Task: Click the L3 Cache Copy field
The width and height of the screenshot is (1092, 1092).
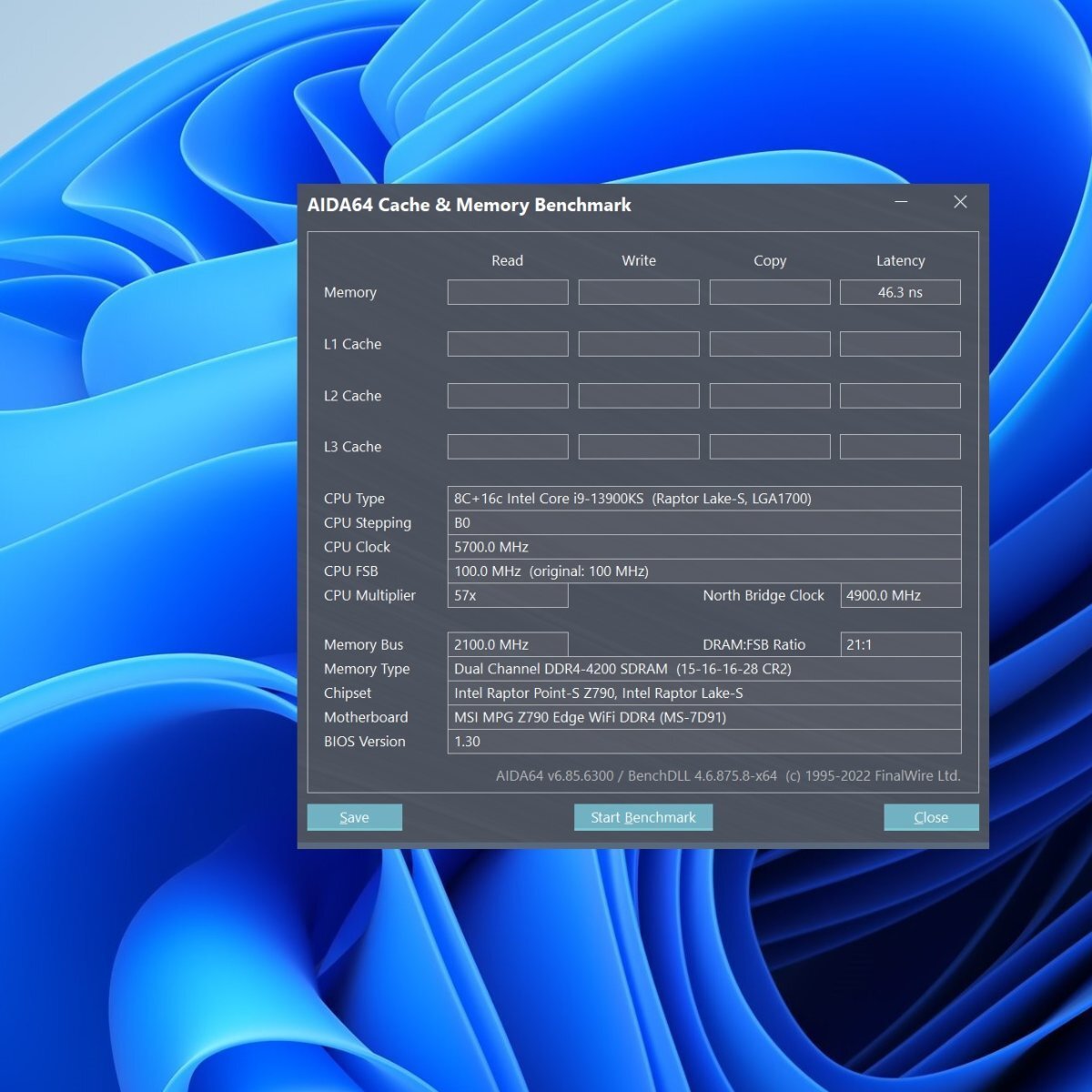Action: [x=770, y=447]
